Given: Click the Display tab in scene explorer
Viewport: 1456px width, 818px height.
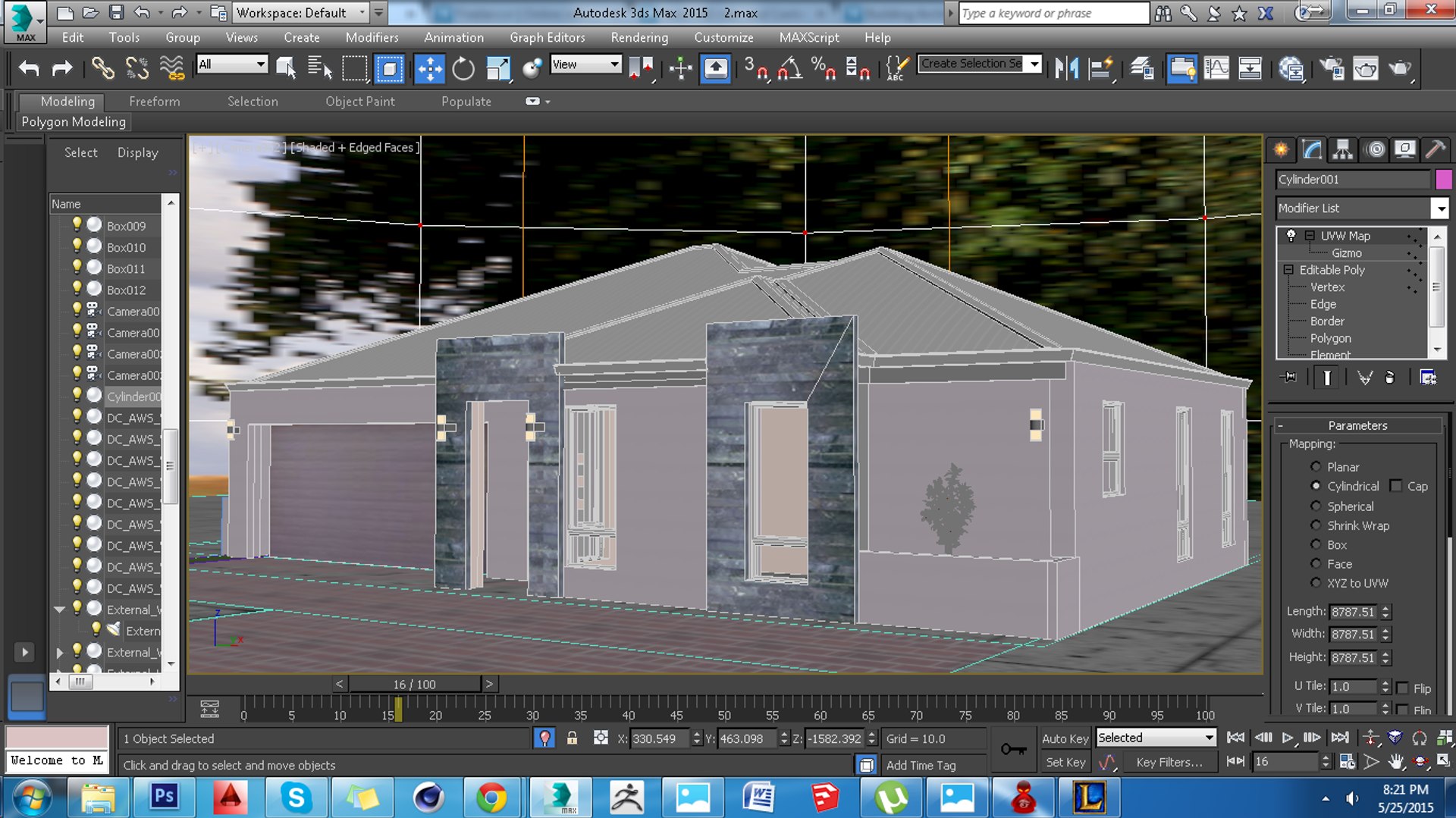Looking at the screenshot, I should [x=138, y=152].
